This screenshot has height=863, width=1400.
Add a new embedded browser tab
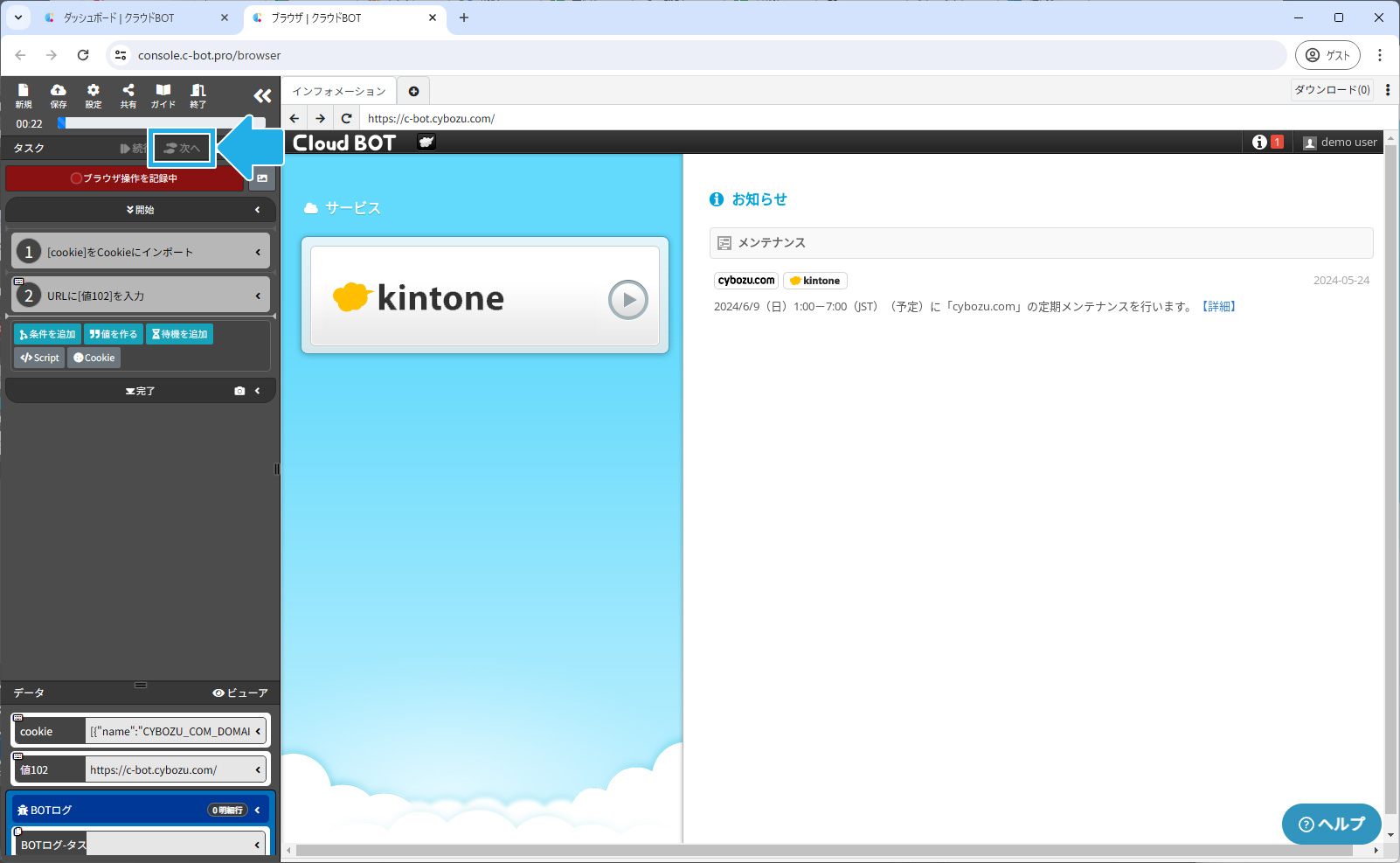(x=413, y=91)
